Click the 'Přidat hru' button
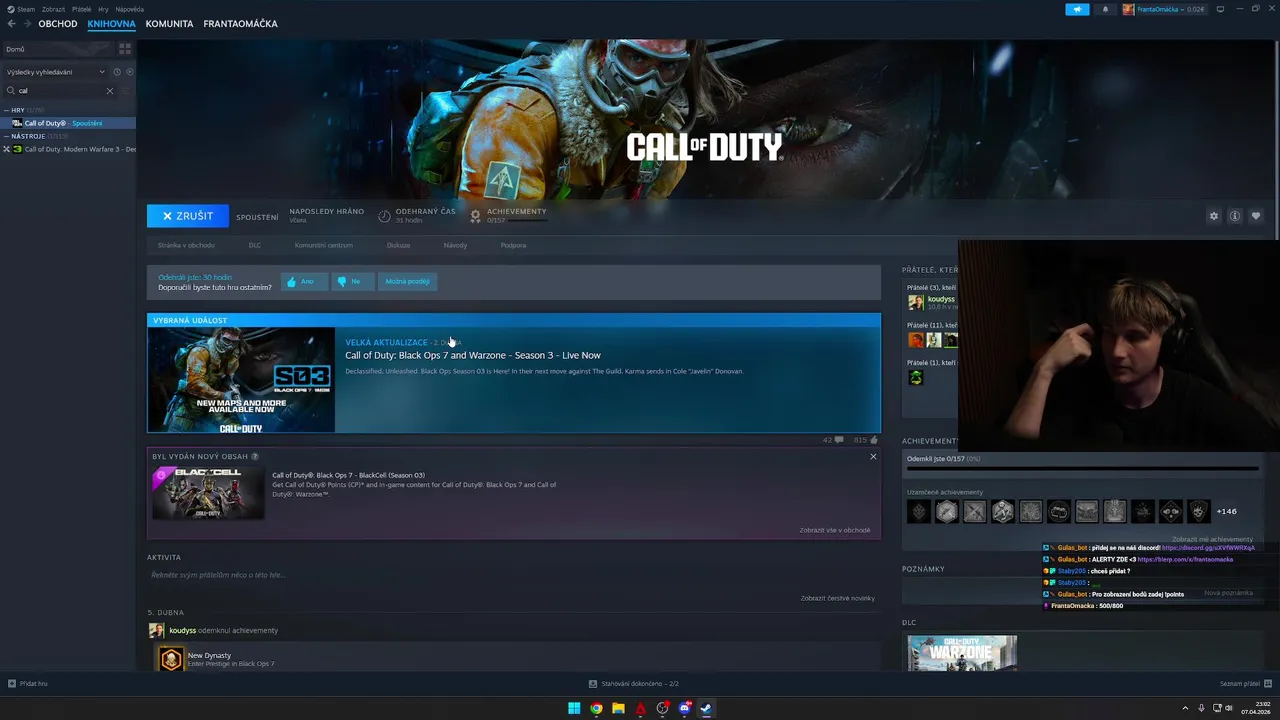The width and height of the screenshot is (1280, 720). (28, 684)
